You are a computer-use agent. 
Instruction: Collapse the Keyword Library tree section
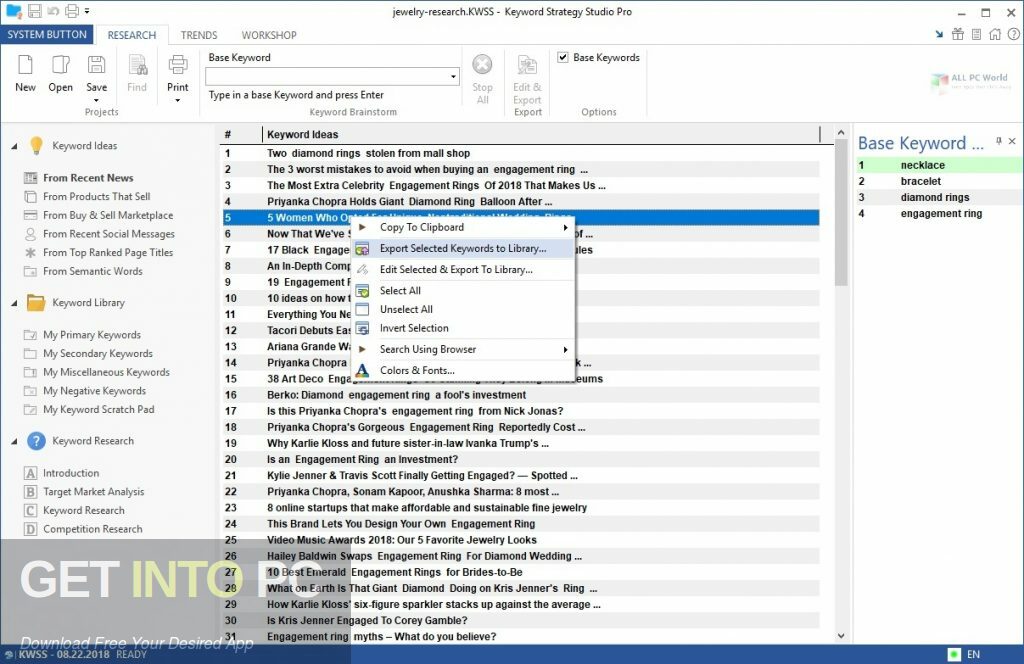click(14, 303)
